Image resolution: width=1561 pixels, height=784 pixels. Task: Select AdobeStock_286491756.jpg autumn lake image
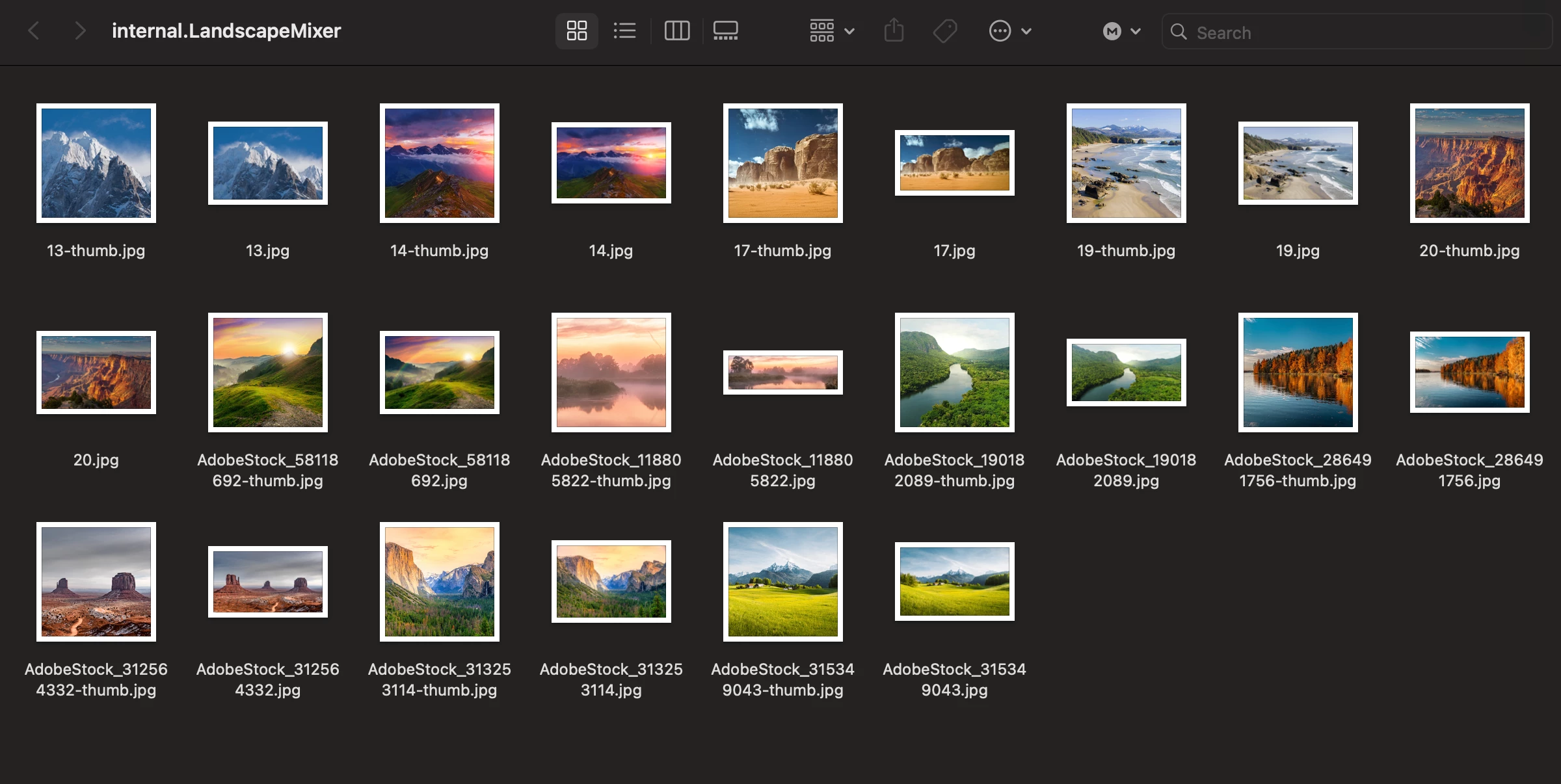[1469, 372]
